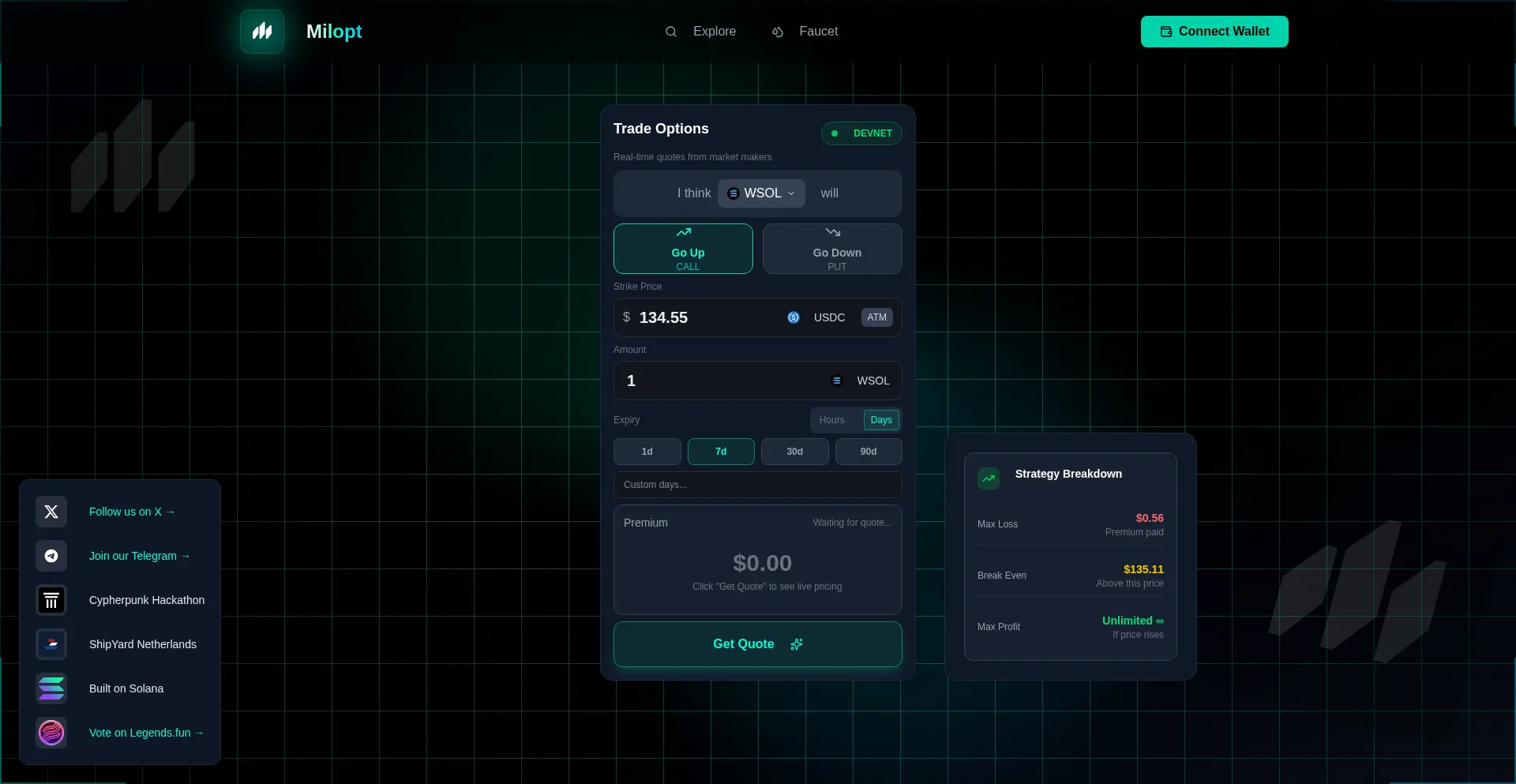This screenshot has height=784, width=1516.
Task: Click the X (Twitter) icon in sidebar
Action: [51, 512]
